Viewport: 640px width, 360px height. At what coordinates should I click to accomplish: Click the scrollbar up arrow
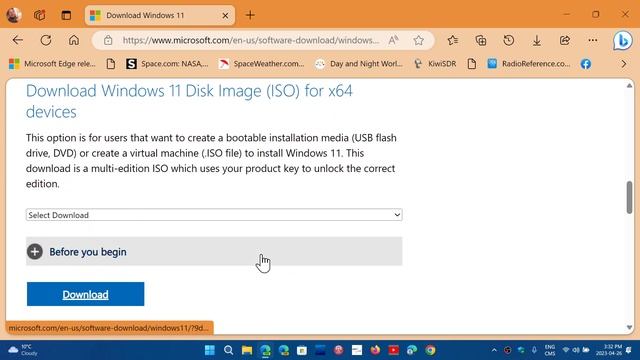(x=629, y=85)
